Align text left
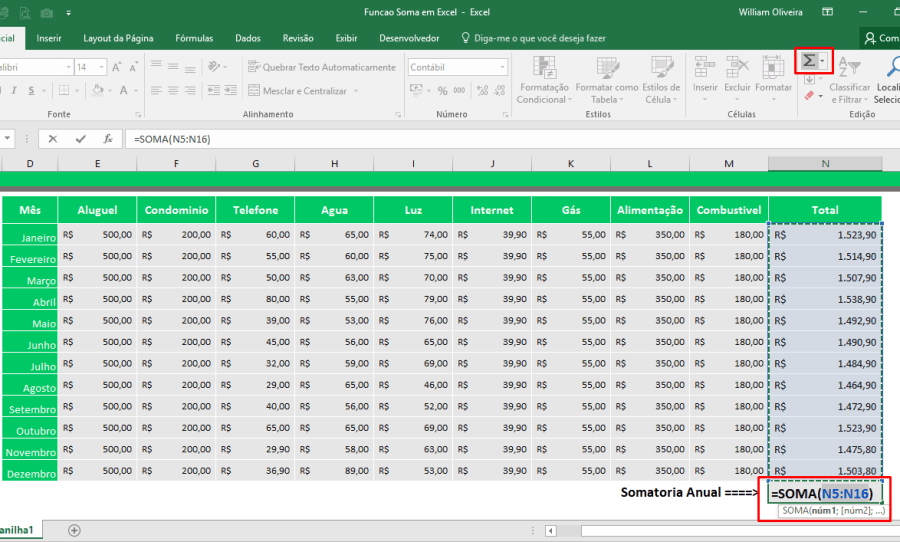Screen dimensions: 900x542 156,91
